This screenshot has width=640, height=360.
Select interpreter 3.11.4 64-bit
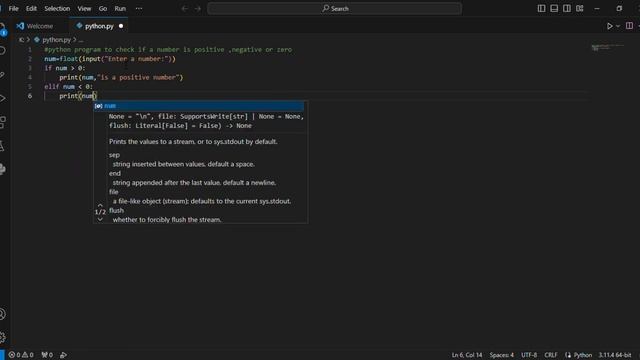coord(615,355)
